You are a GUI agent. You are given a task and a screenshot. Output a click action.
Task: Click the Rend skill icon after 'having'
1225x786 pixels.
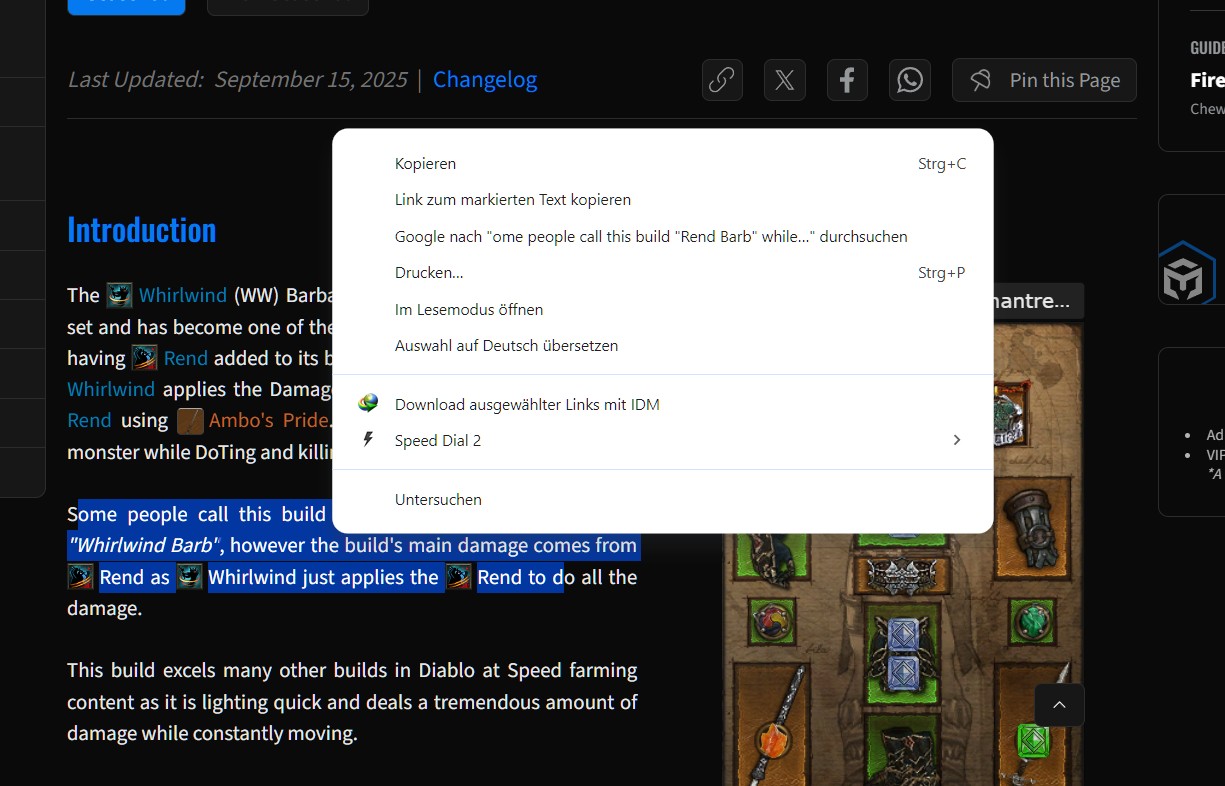(x=144, y=357)
